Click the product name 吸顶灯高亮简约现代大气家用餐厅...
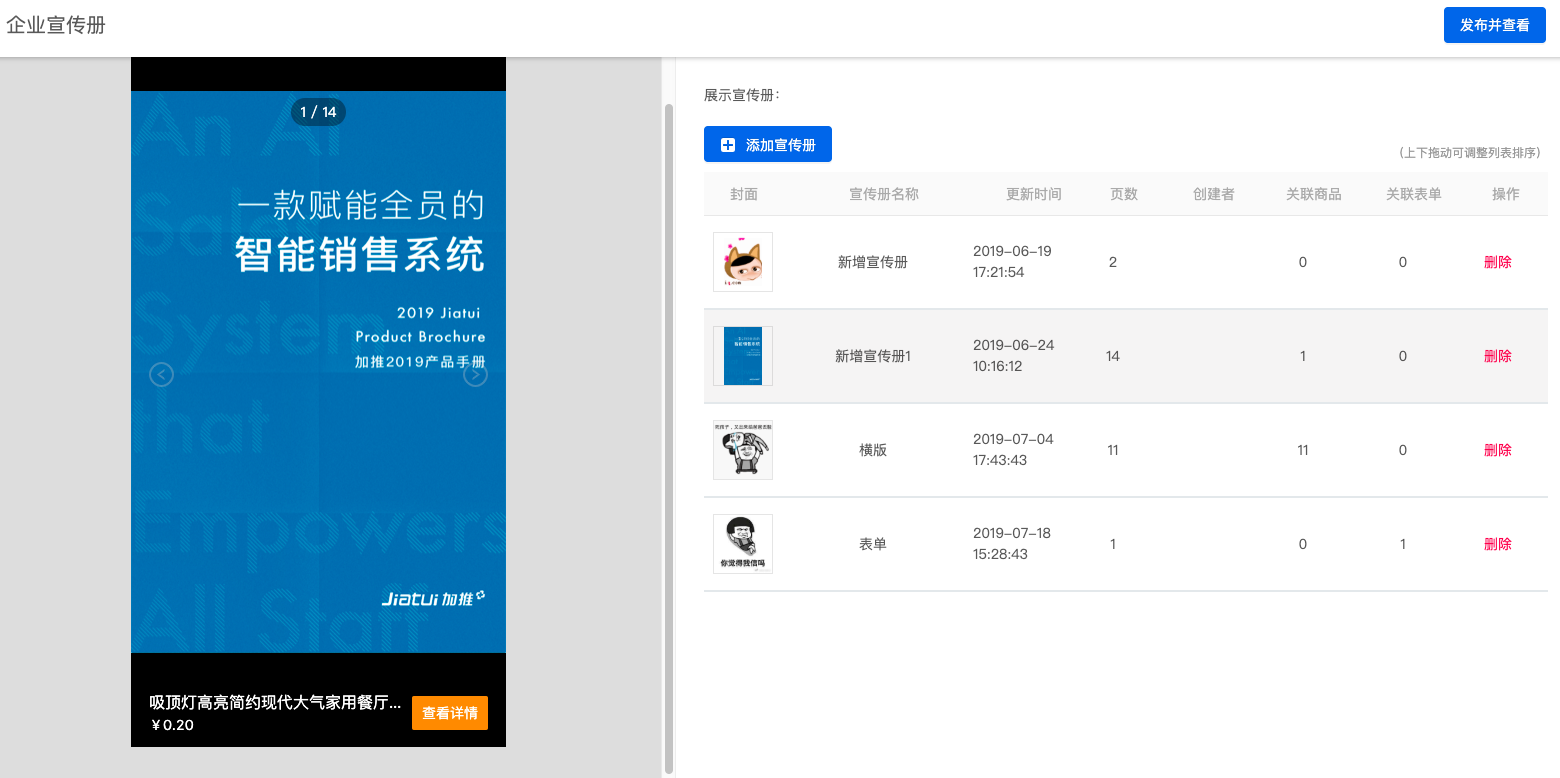1560x778 pixels. pos(275,702)
